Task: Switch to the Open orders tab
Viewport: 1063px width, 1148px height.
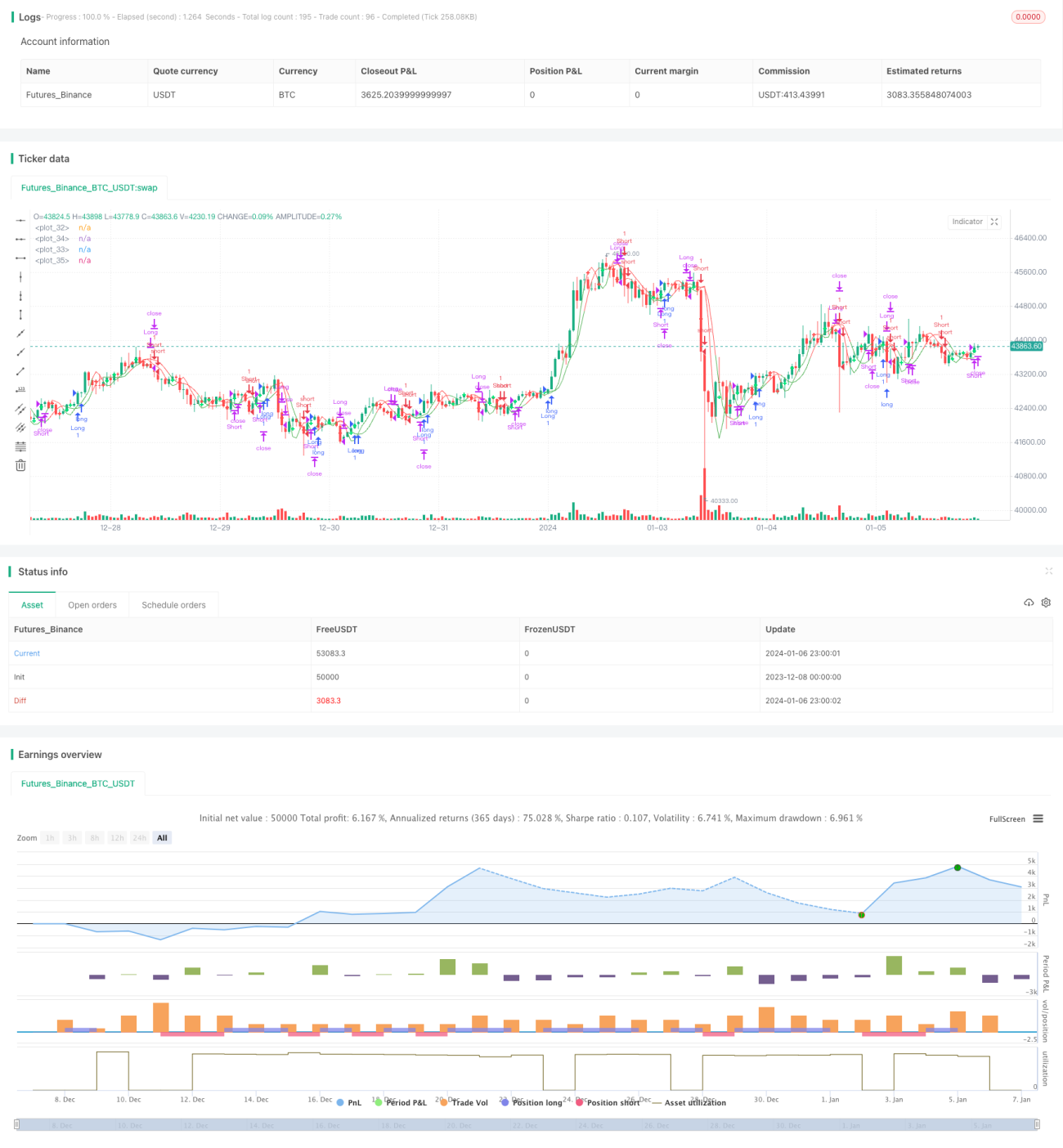Action: click(92, 605)
